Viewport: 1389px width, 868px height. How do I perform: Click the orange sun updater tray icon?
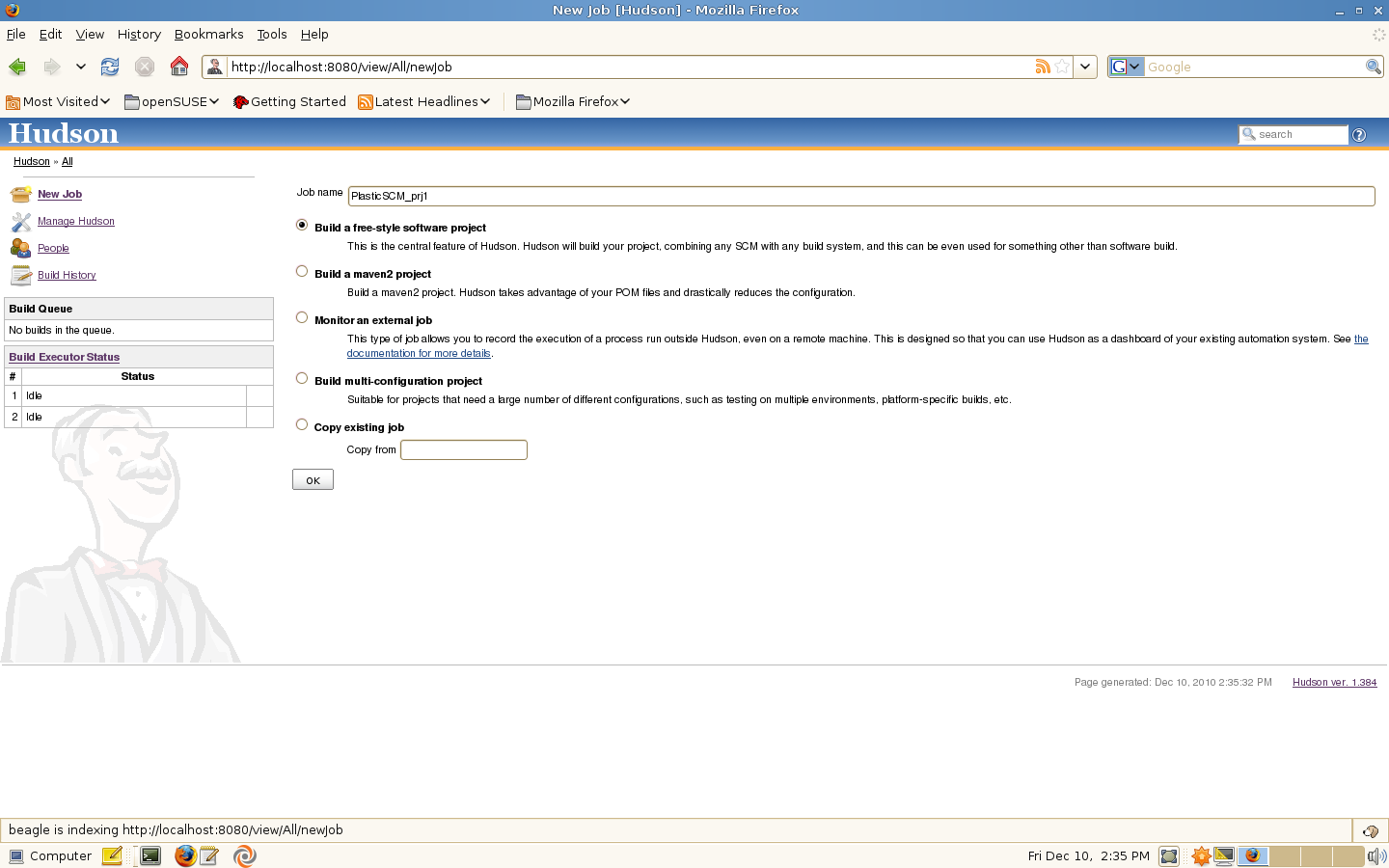click(1201, 855)
